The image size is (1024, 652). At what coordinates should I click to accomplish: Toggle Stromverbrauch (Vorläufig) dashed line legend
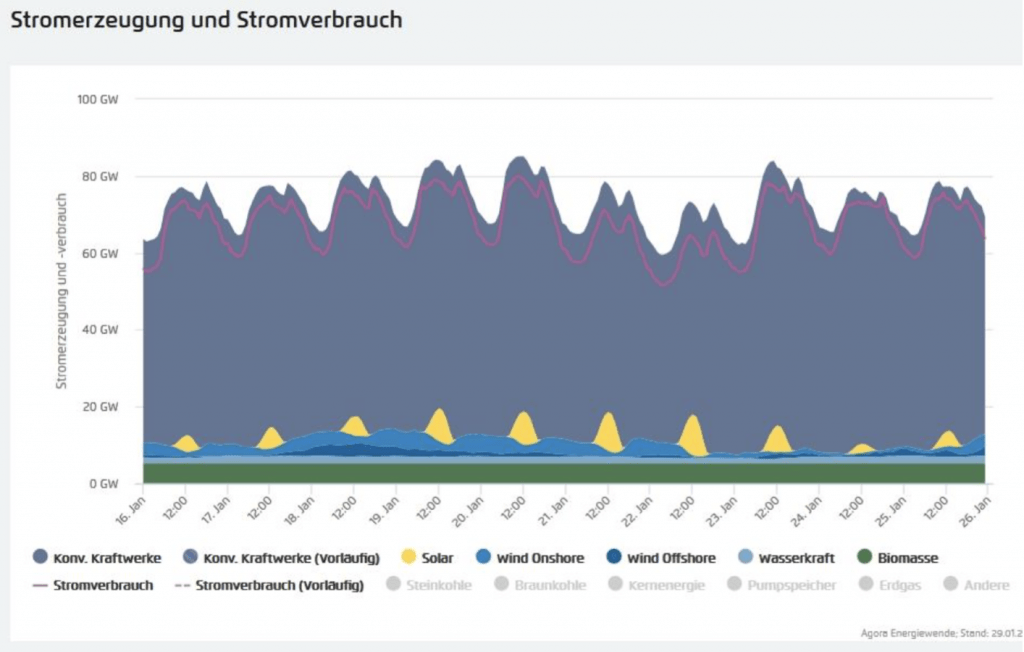(x=183, y=585)
